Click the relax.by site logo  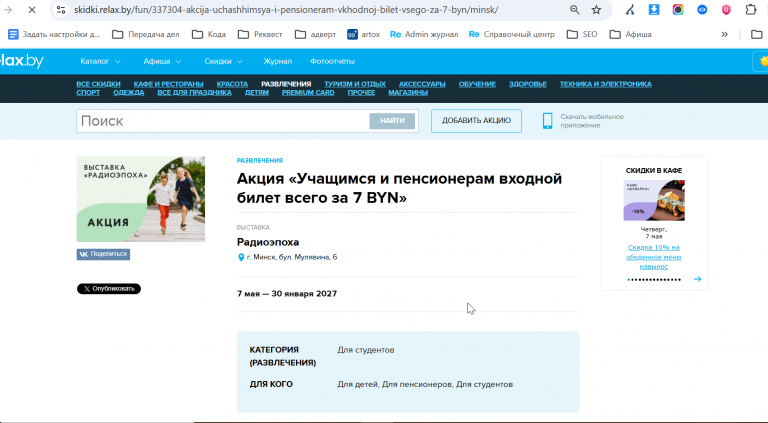click(x=22, y=61)
